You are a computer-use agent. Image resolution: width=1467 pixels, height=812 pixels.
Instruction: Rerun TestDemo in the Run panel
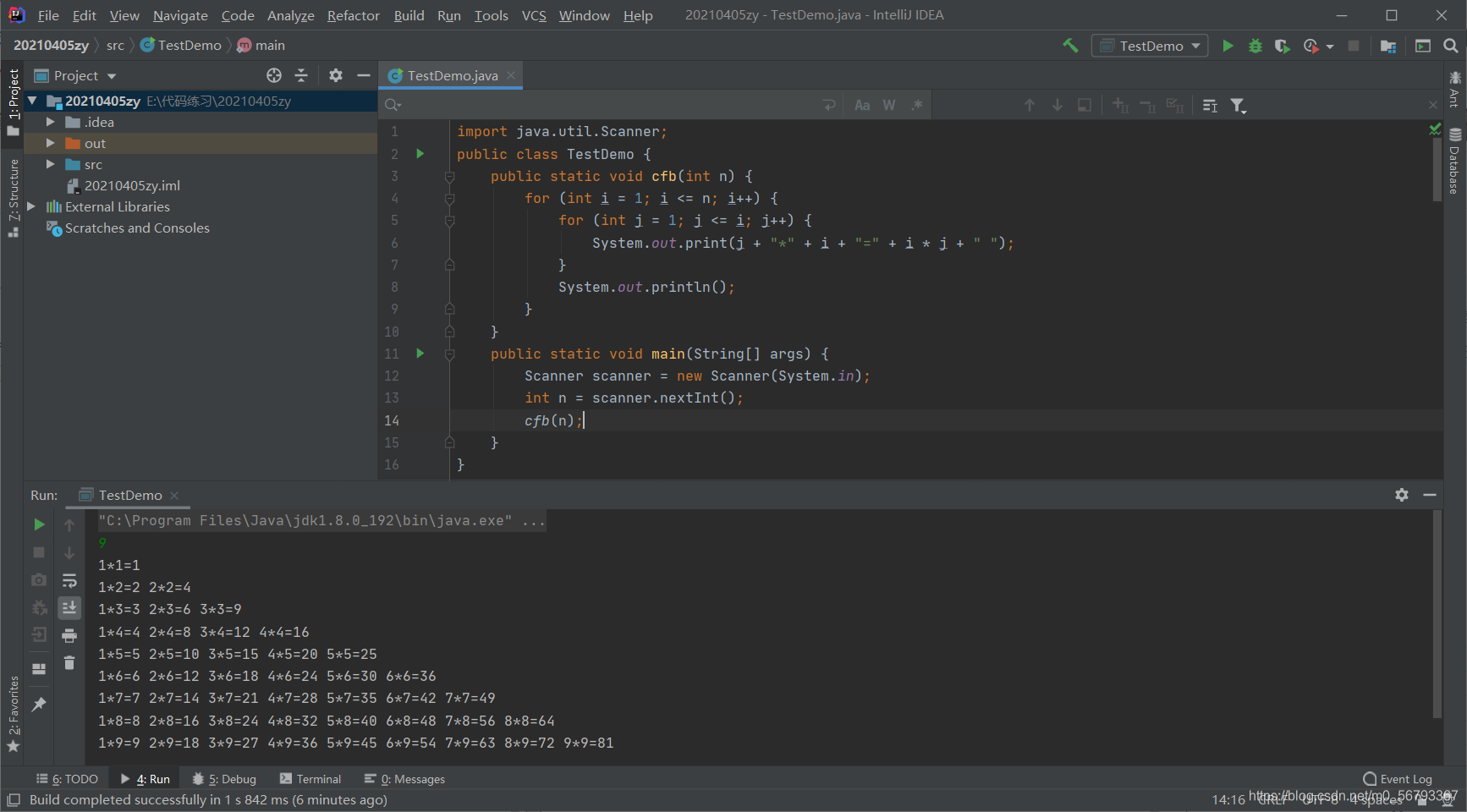[x=39, y=524]
